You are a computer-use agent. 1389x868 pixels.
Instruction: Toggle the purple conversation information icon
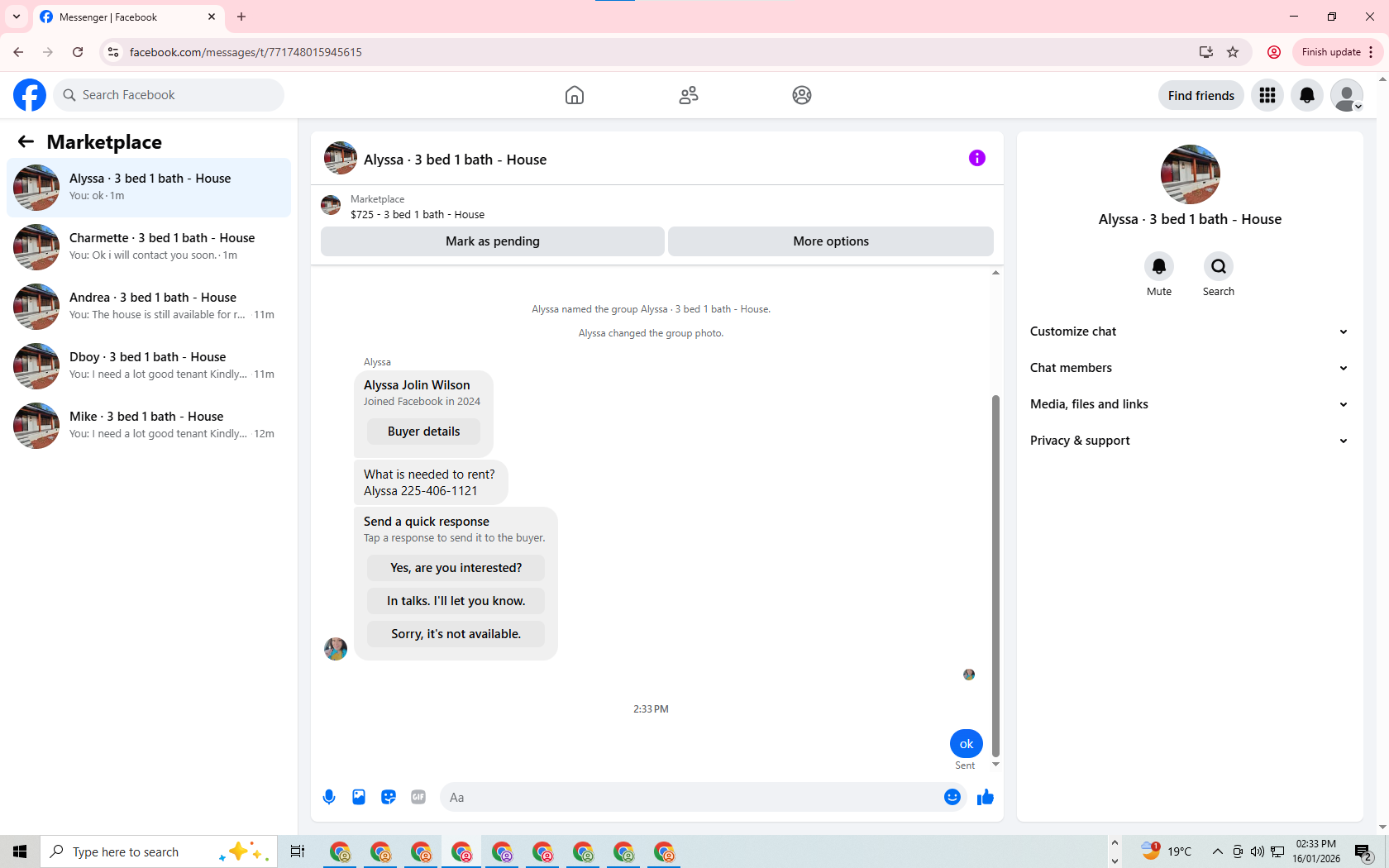pos(977,158)
